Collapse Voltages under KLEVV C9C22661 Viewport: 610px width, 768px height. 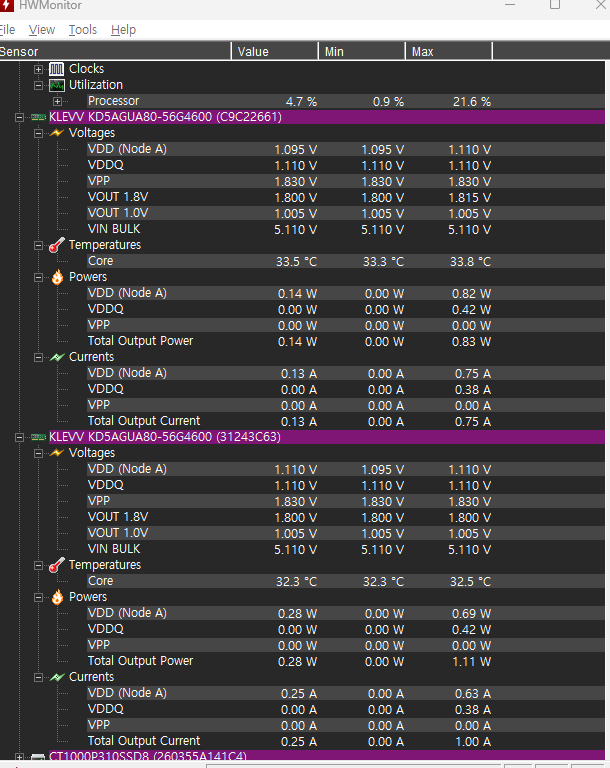tap(38, 133)
